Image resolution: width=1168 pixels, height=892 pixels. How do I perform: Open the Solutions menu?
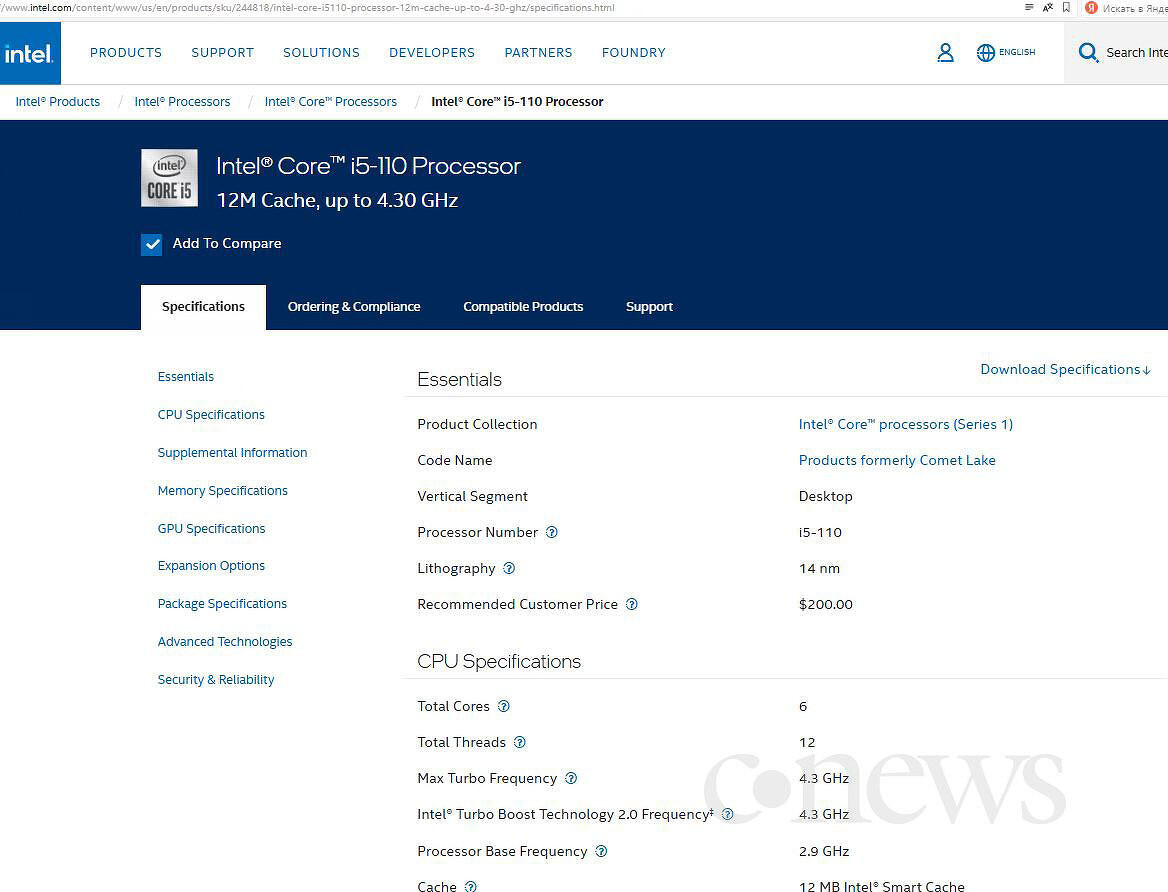(321, 53)
